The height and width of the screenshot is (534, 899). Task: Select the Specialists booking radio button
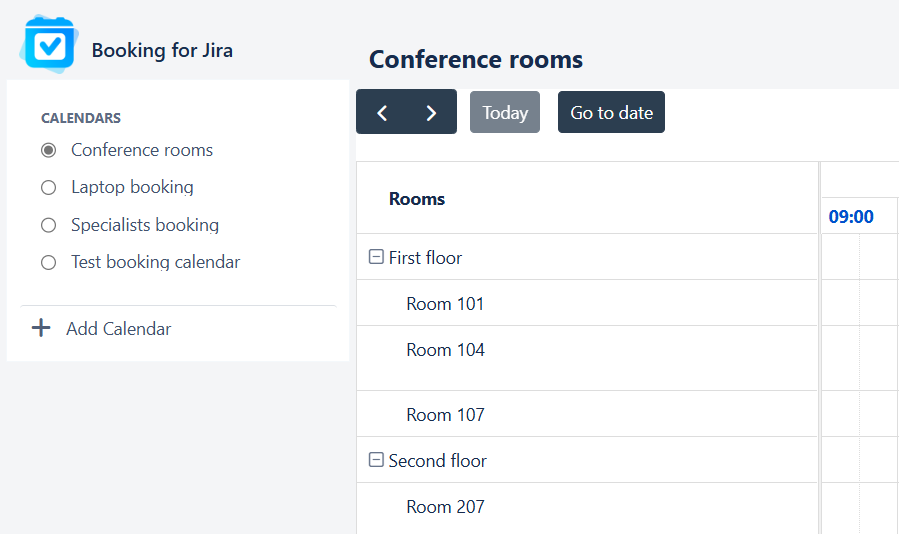coord(48,225)
